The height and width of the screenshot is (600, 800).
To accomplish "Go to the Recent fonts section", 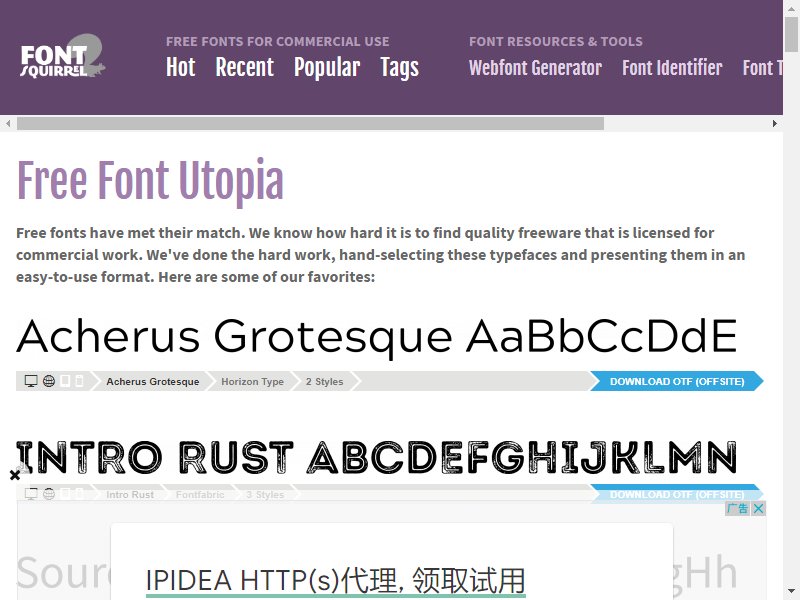I will pos(244,67).
